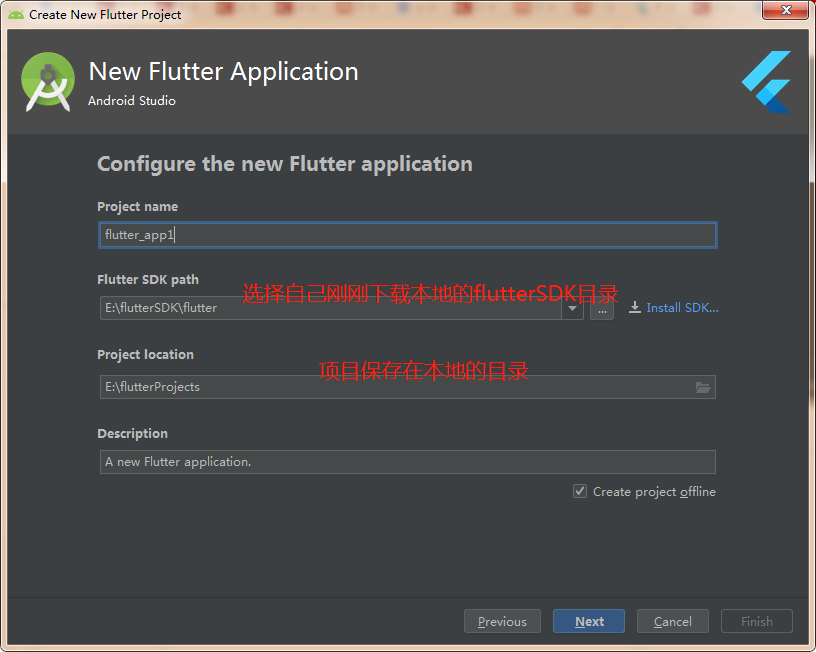This screenshot has height=652, width=816.
Task: Click the Android Studio logo icon
Action: [48, 82]
